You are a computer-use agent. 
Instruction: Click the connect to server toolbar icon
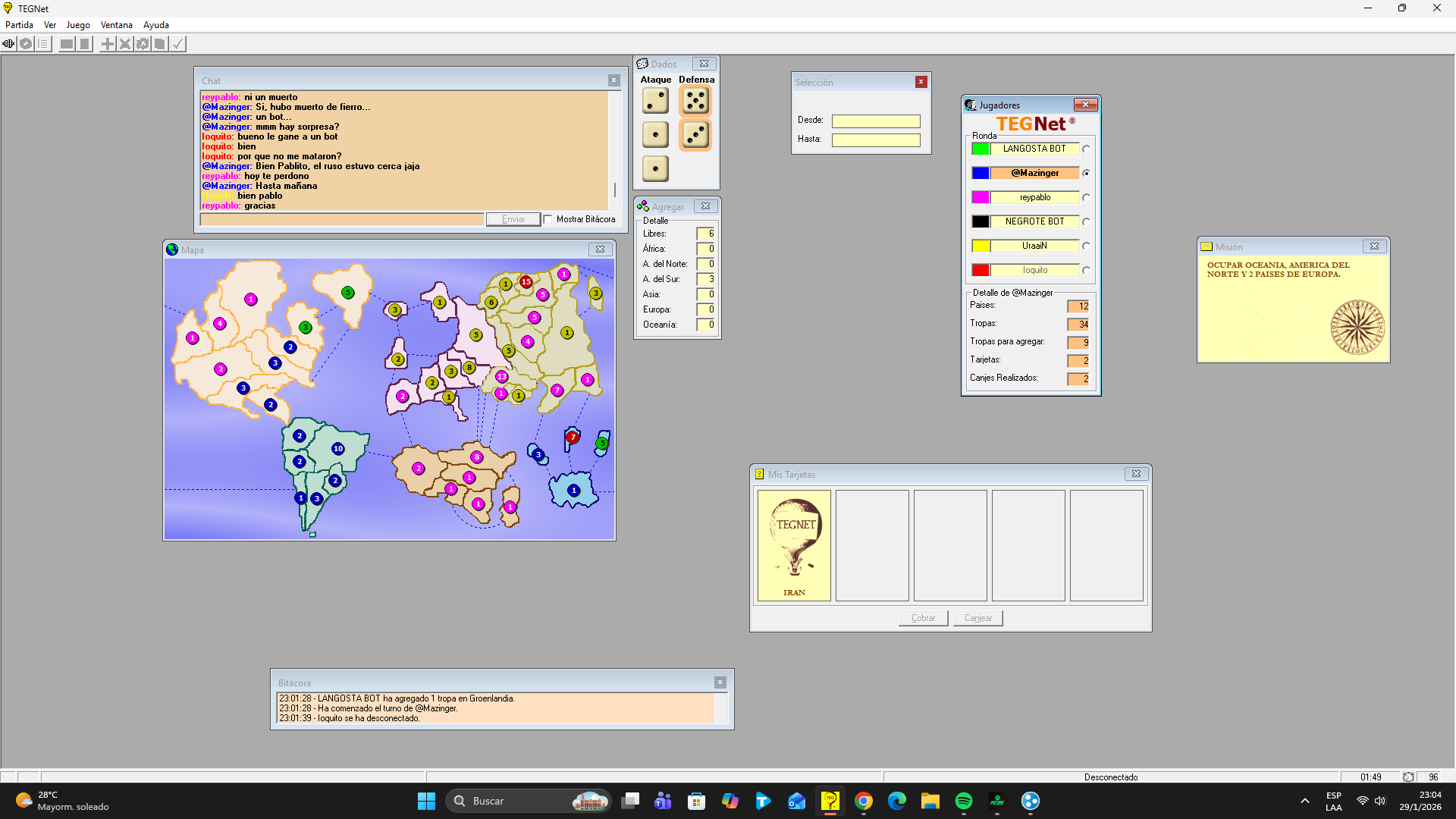point(8,44)
